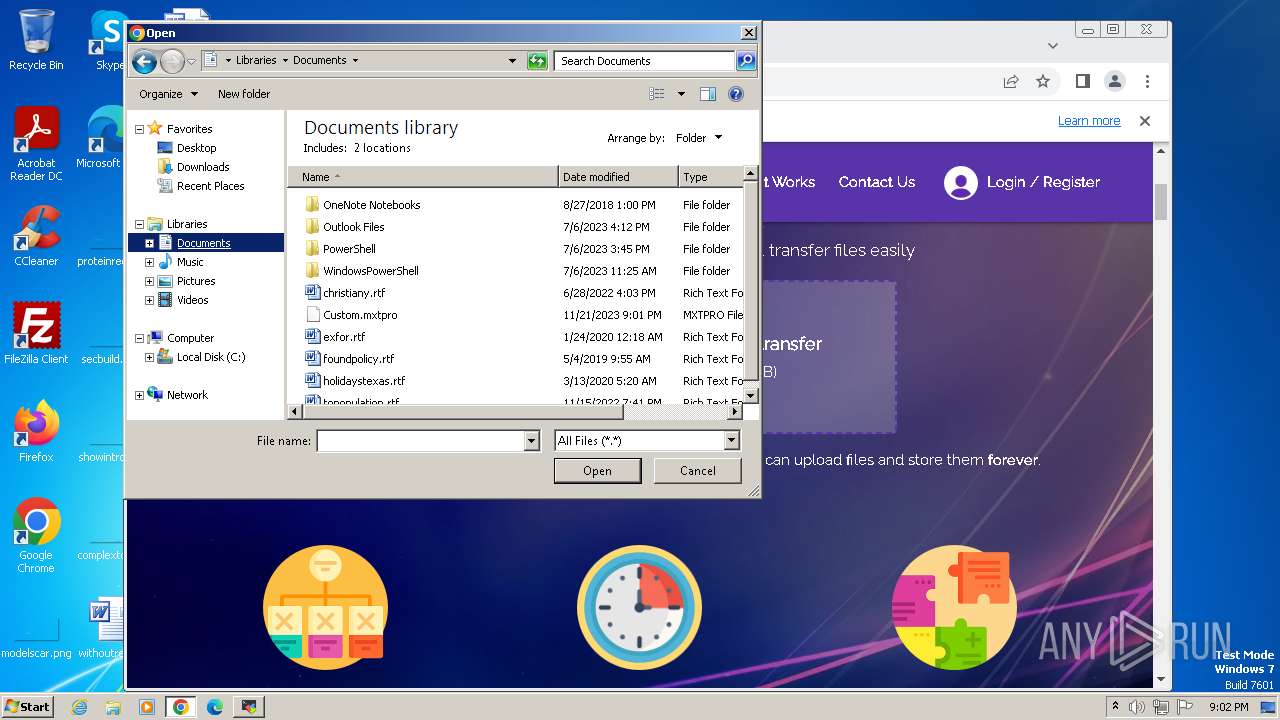Open Chrome profile avatar icon
The image size is (1280, 720).
tap(1114, 81)
